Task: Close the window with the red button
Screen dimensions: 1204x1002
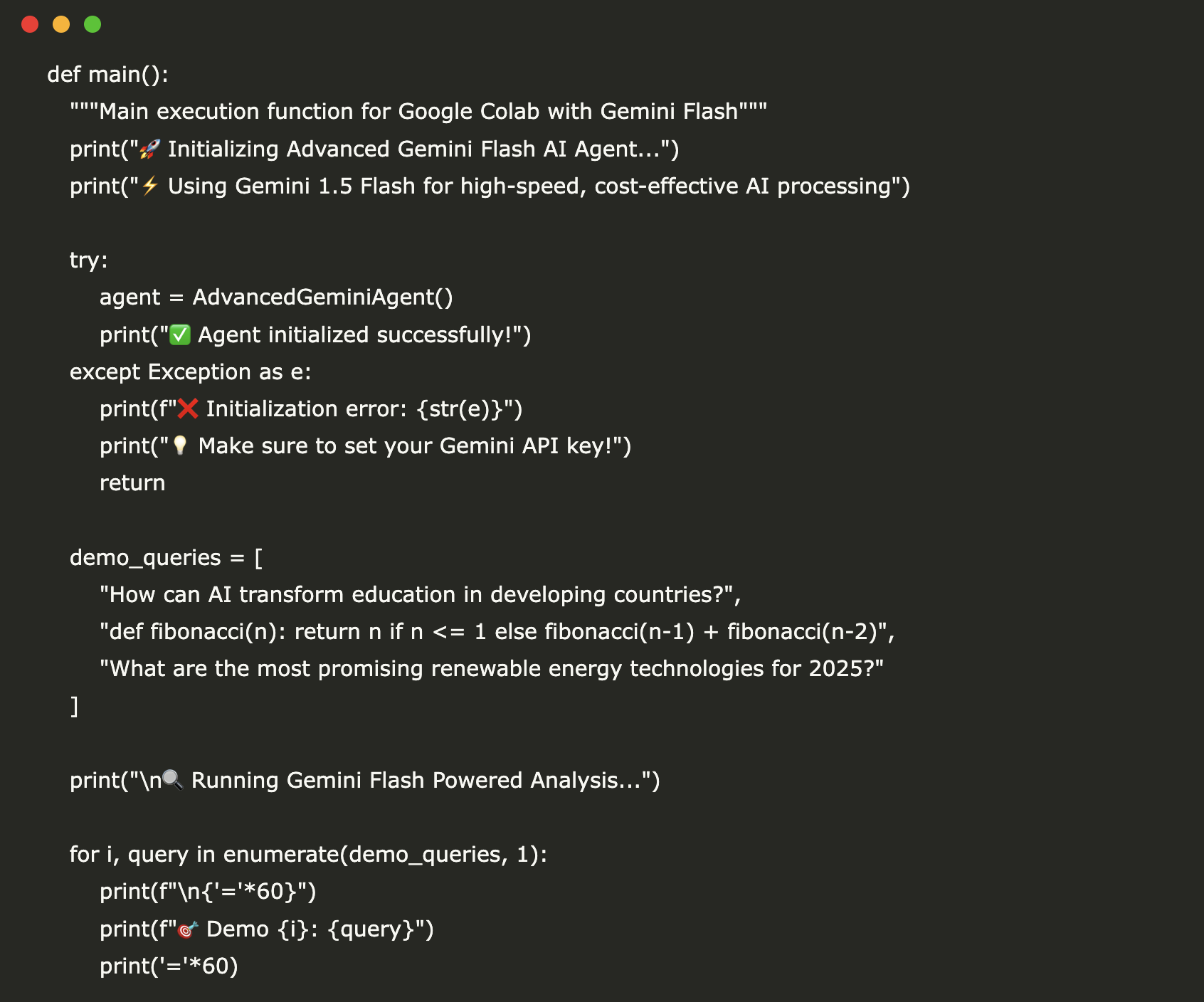Action: click(30, 24)
